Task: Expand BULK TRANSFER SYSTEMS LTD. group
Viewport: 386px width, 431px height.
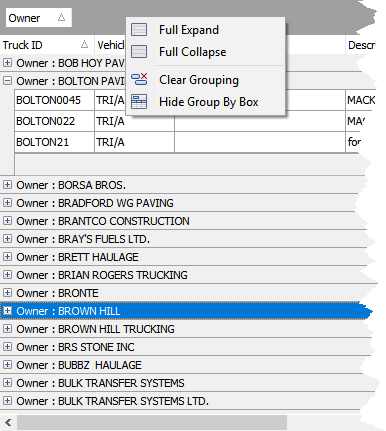Action: click(7, 401)
